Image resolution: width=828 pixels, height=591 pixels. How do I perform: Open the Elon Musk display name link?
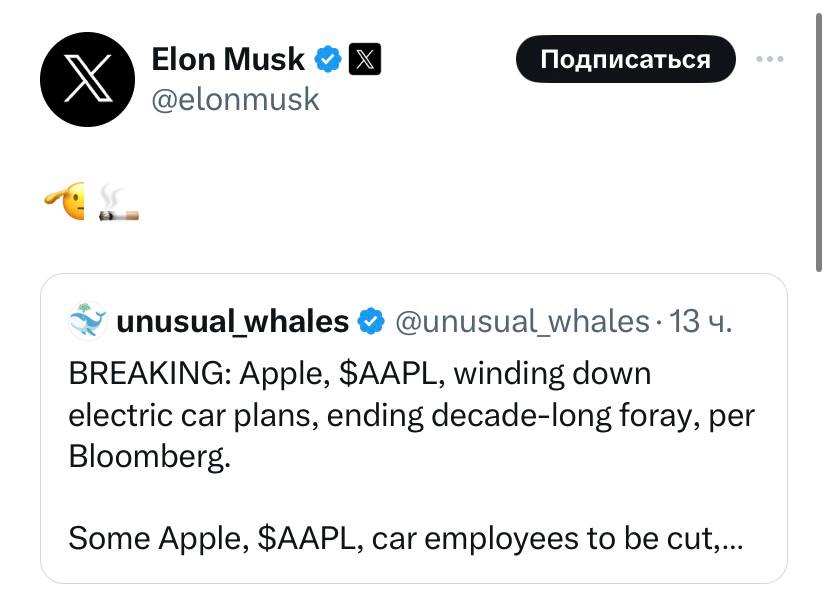(228, 60)
